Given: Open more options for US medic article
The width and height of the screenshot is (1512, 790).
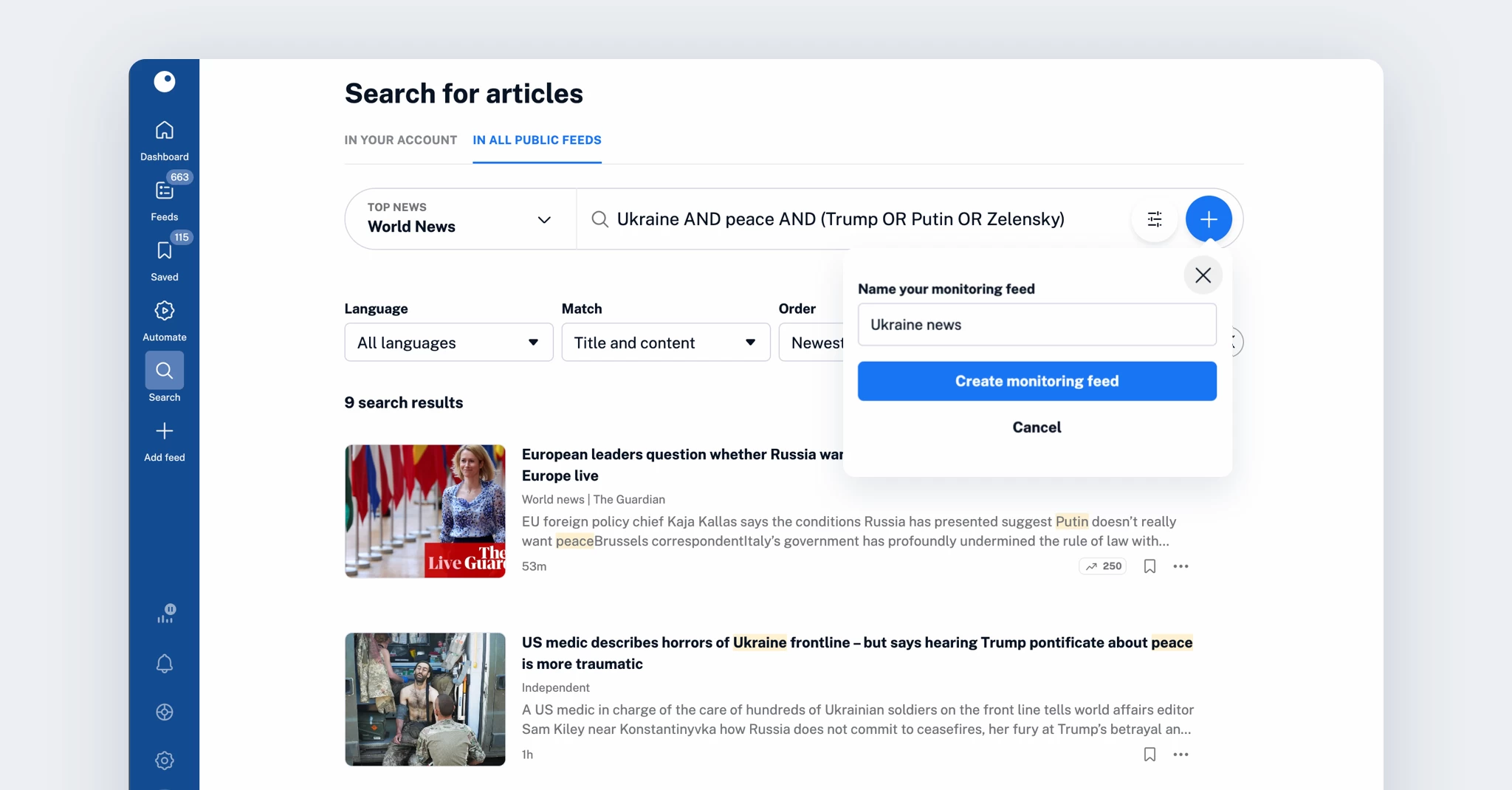Looking at the screenshot, I should [1181, 755].
